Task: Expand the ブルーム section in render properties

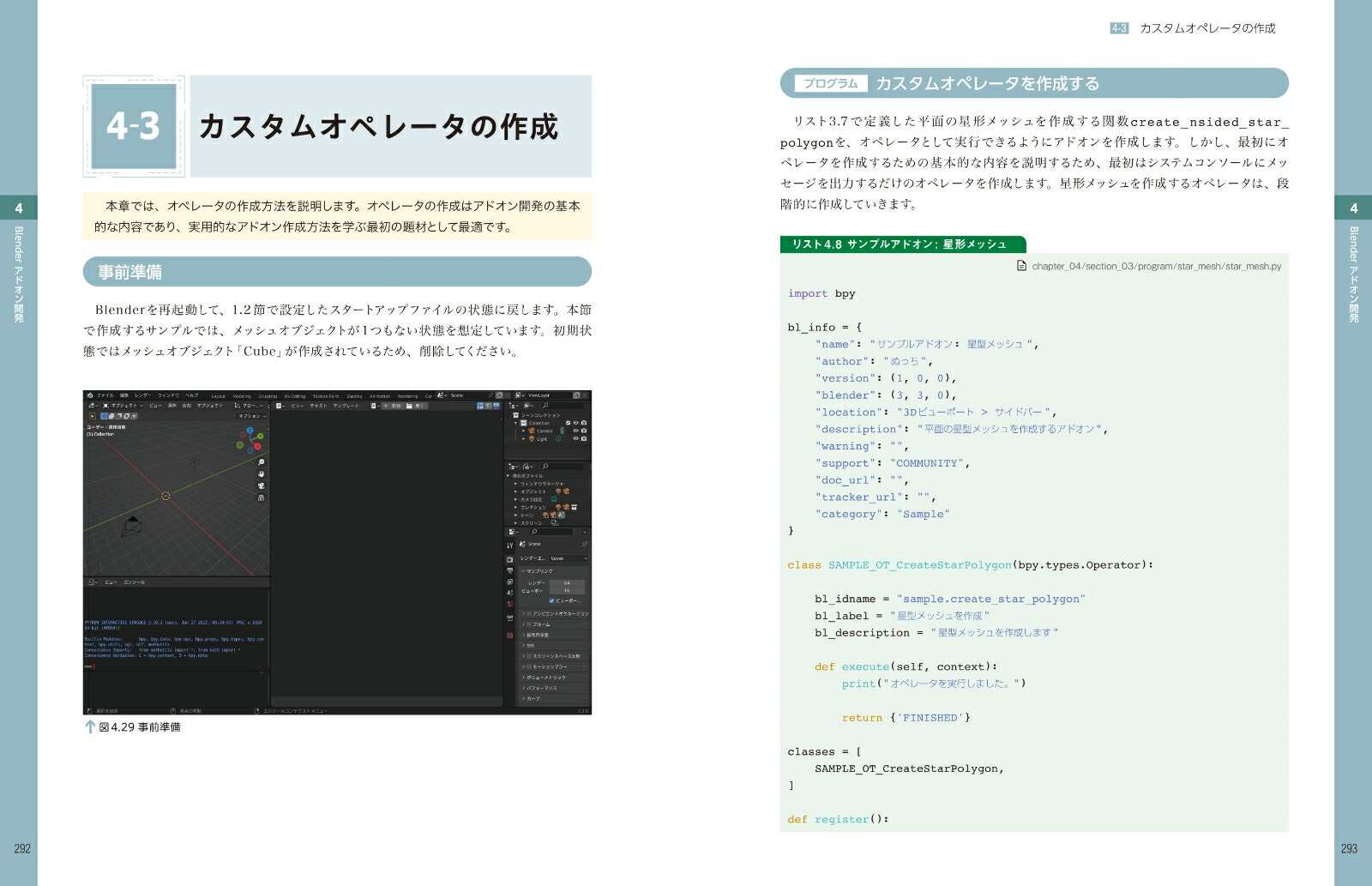Action: (x=541, y=624)
